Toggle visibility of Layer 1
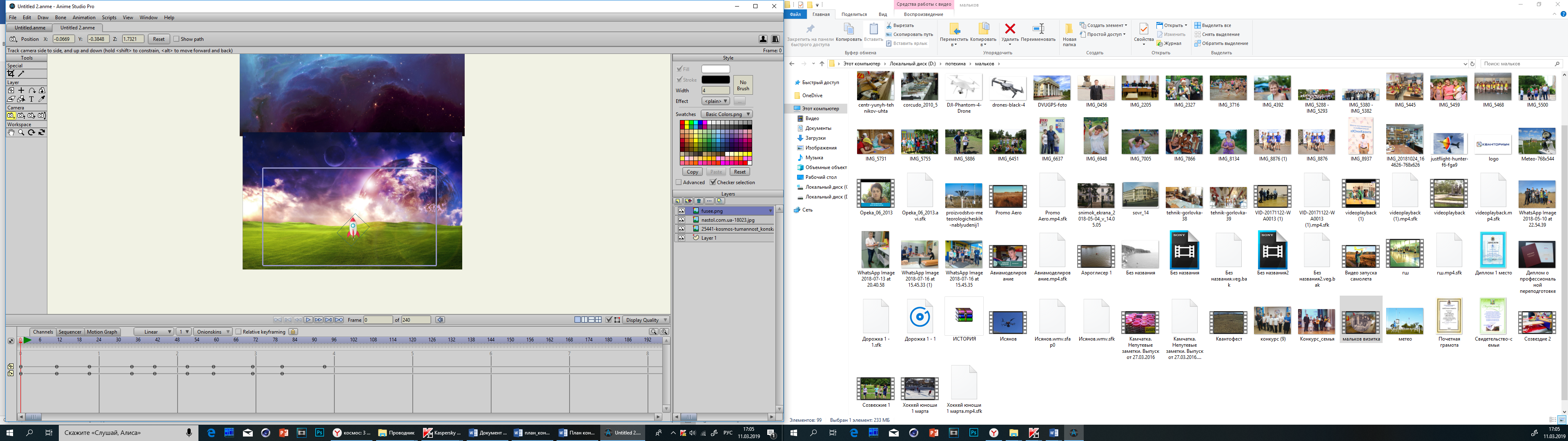 tap(682, 238)
